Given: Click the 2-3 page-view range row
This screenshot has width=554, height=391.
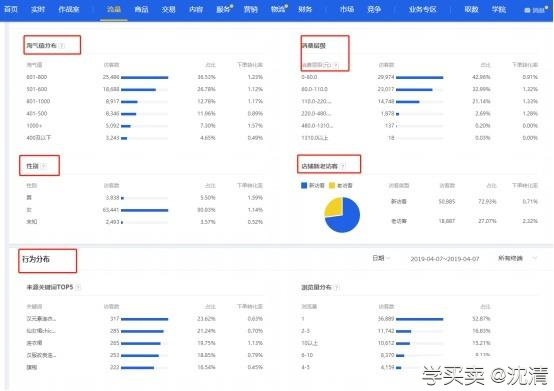Looking at the screenshot, I should 396,331.
